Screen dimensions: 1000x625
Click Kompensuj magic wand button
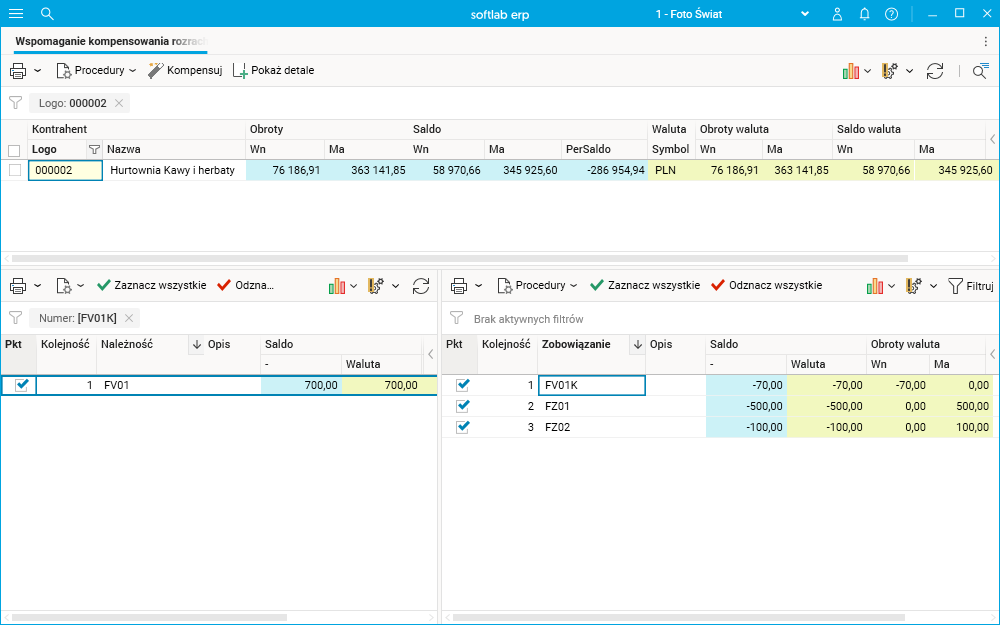point(185,70)
